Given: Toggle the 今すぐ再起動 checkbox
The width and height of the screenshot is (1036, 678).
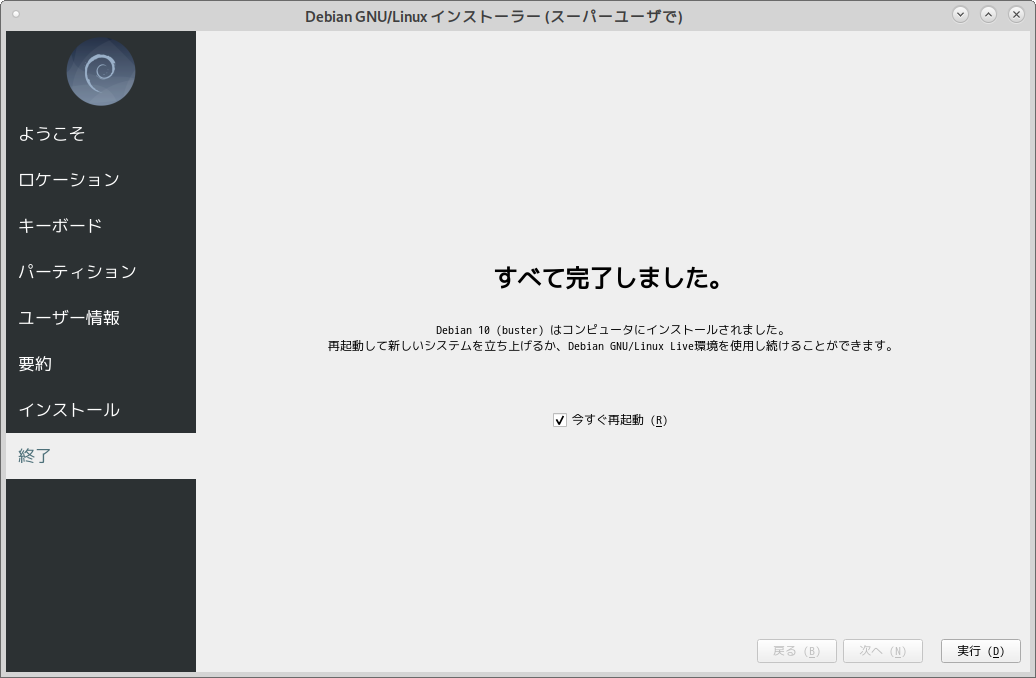Looking at the screenshot, I should click(560, 420).
